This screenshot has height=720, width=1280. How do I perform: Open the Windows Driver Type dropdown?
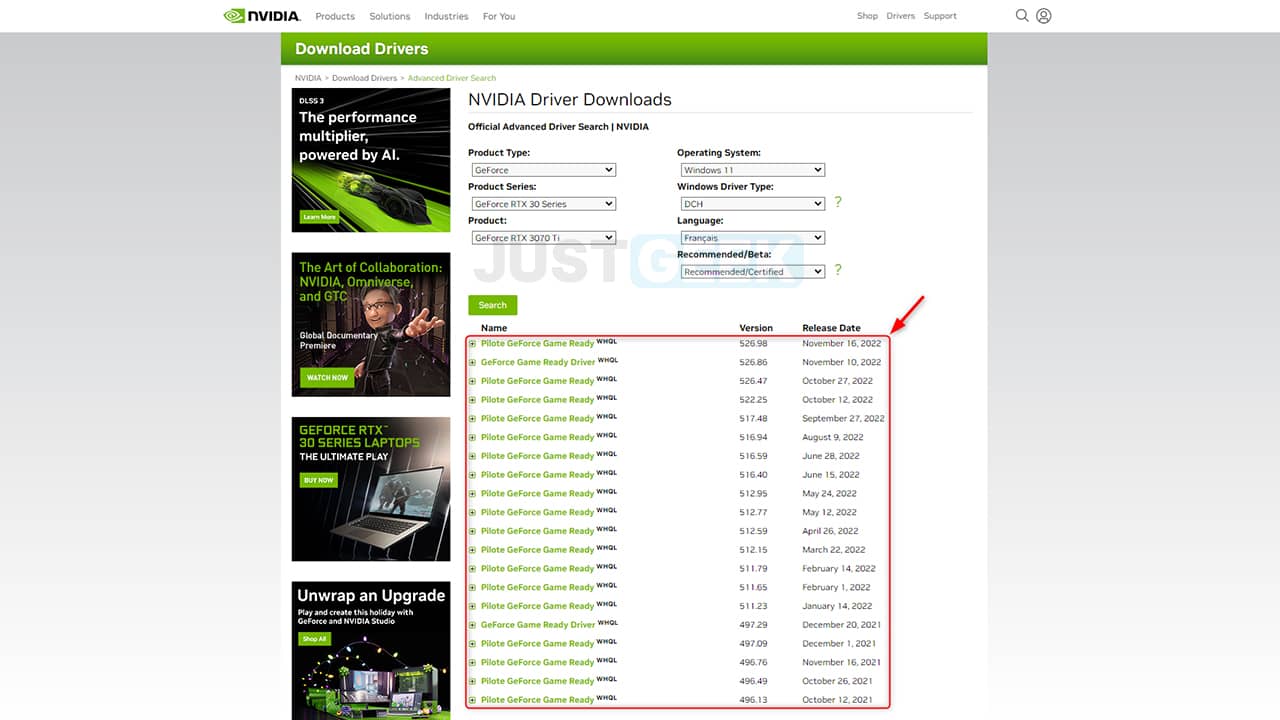click(x=753, y=204)
